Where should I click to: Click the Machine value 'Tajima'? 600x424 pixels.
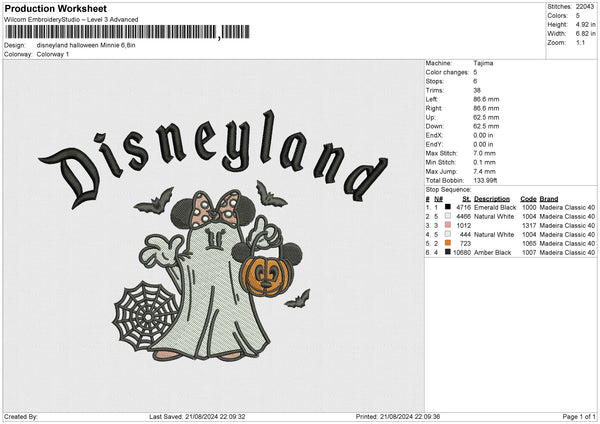click(483, 63)
